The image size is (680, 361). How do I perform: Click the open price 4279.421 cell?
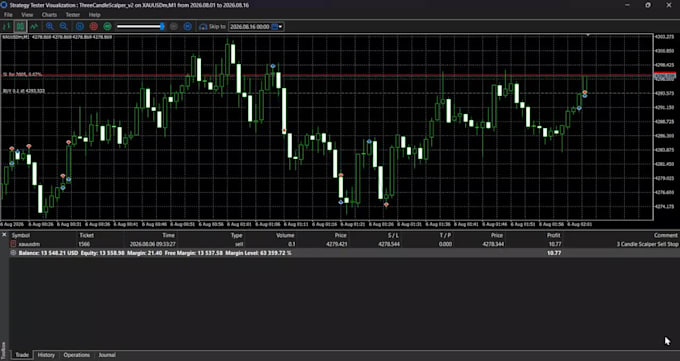(x=337, y=244)
